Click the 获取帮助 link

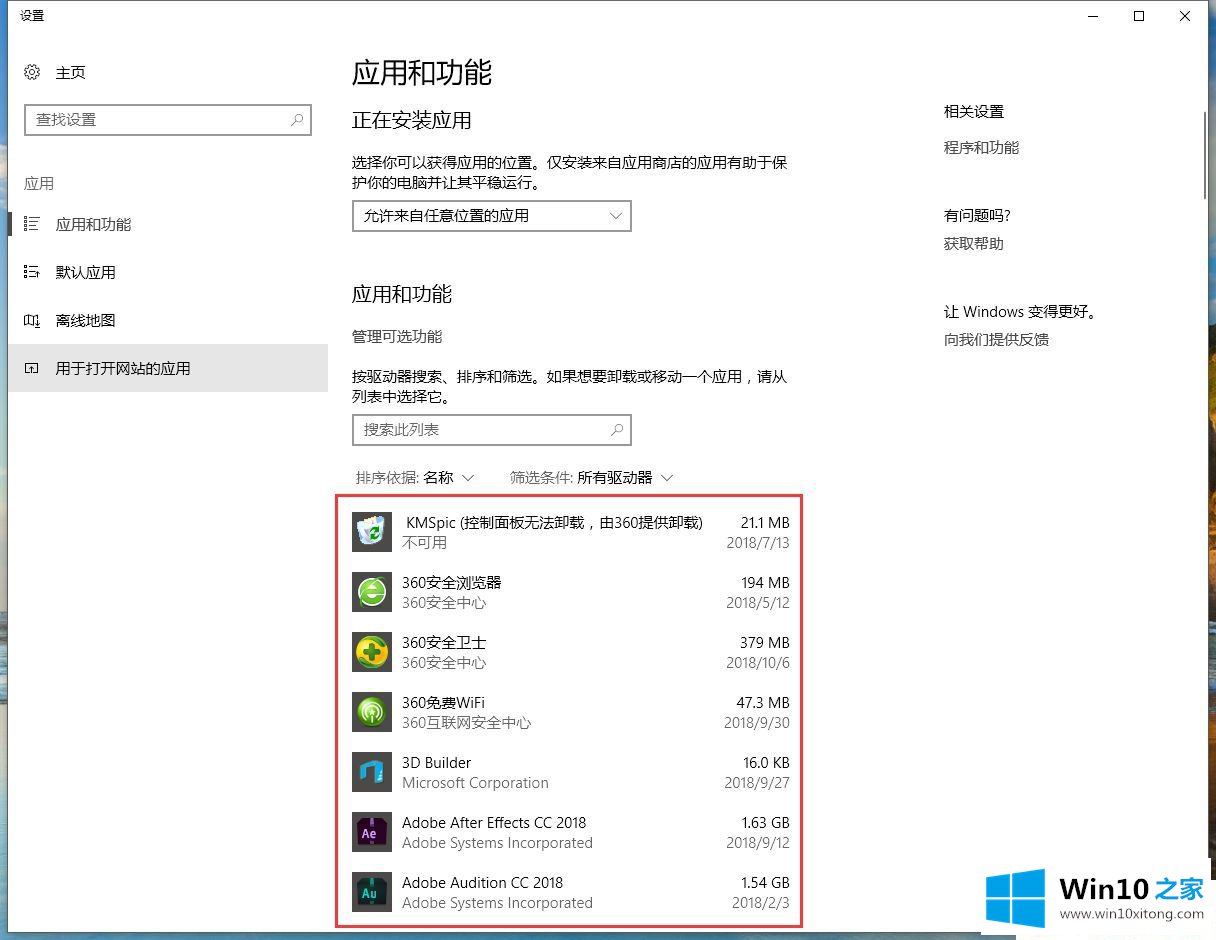(973, 243)
